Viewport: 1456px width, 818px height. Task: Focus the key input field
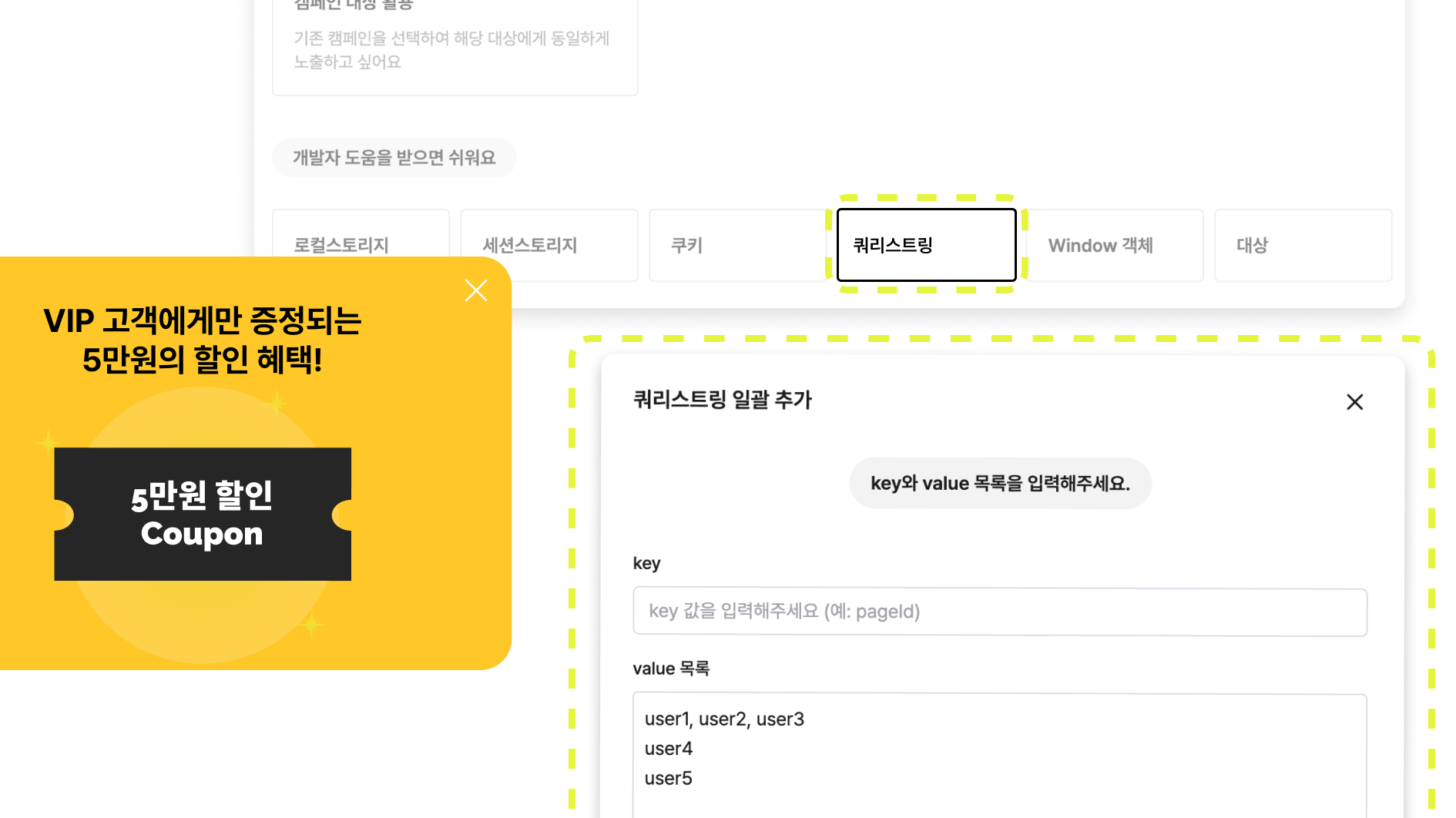[x=1000, y=612]
